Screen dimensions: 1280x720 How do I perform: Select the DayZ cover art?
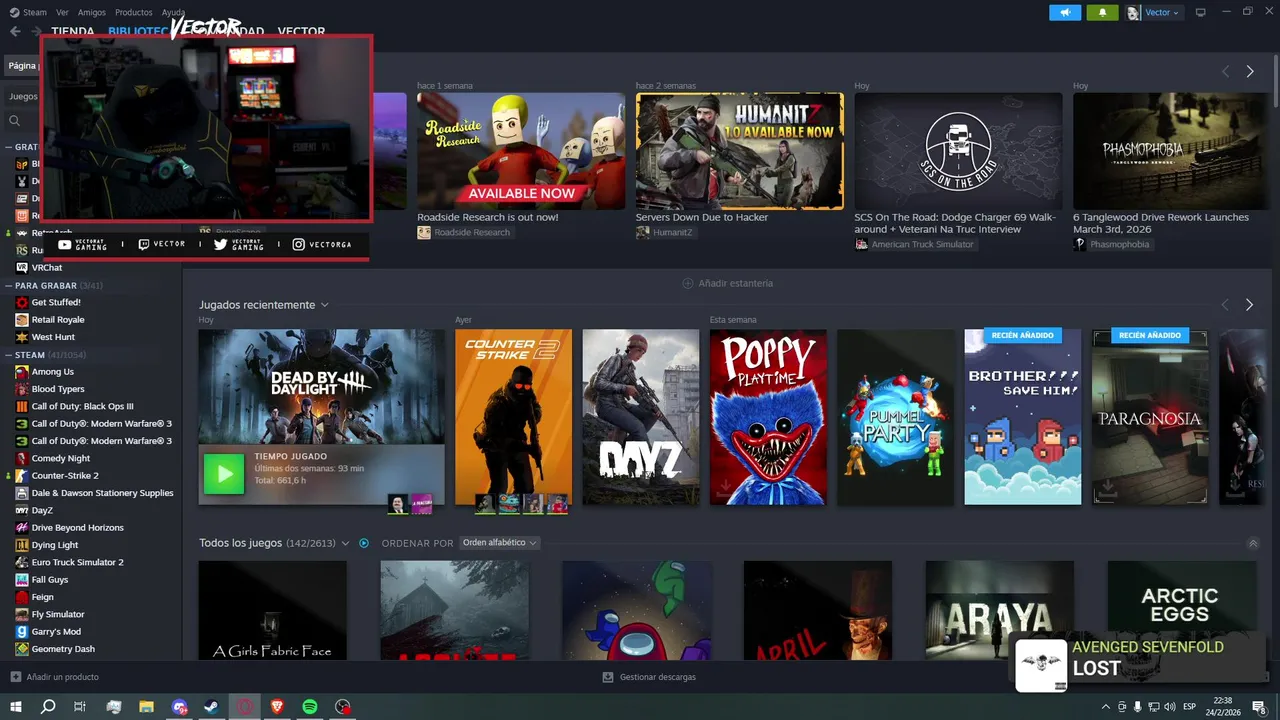coord(641,417)
